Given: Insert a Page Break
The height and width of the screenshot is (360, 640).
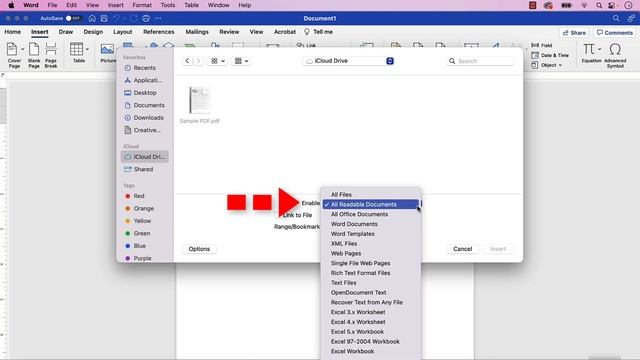Looking at the screenshot, I should [x=51, y=55].
